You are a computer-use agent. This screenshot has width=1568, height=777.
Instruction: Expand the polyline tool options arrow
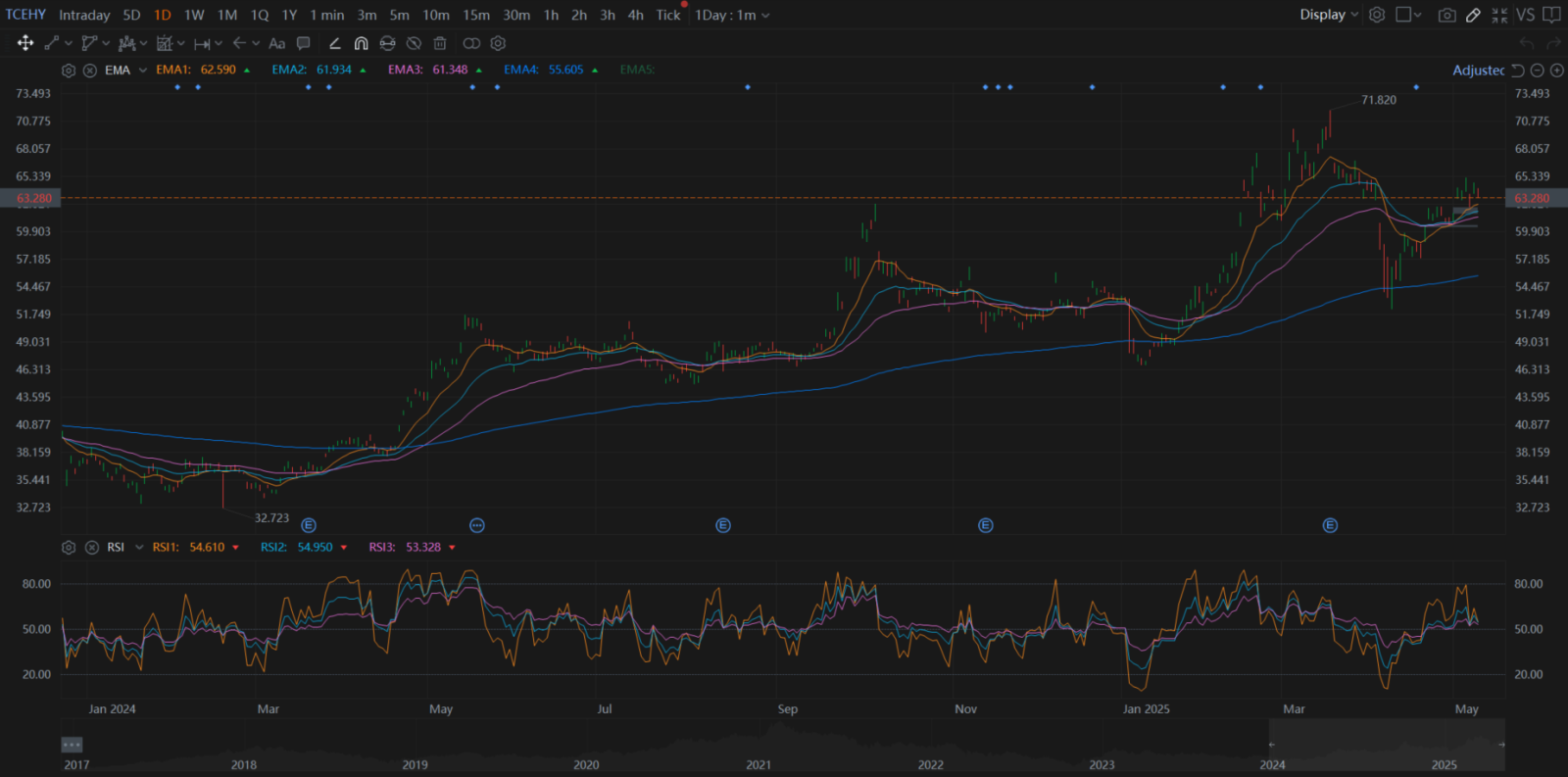point(106,43)
